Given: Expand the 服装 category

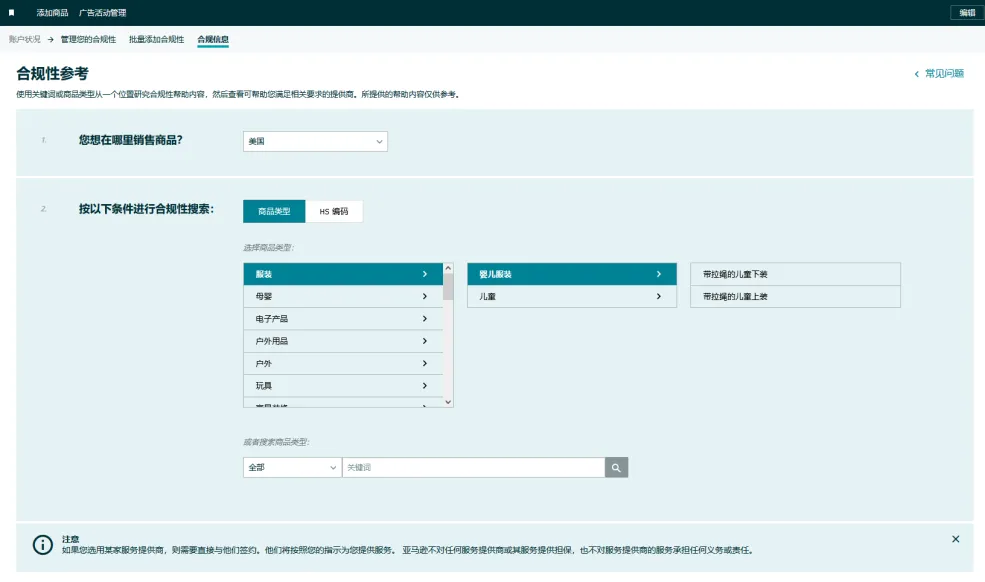Looking at the screenshot, I should coord(343,273).
